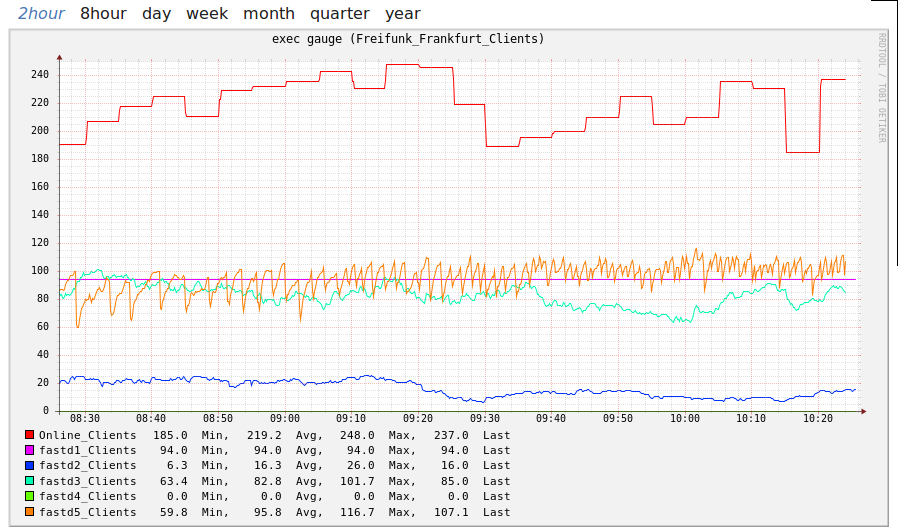Click the 08:30 time axis label
899x532 pixels.
(85, 419)
